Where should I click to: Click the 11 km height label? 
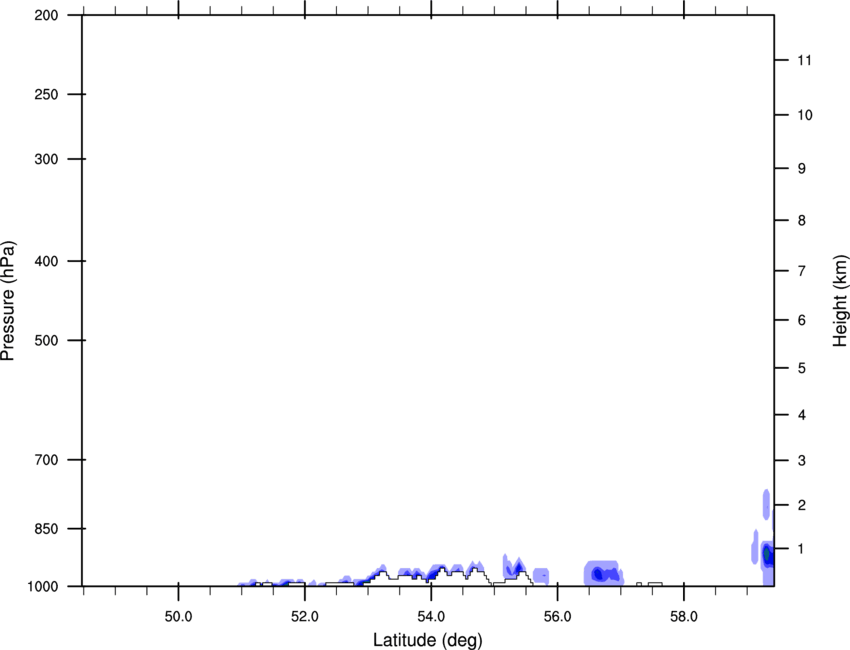coord(804,60)
